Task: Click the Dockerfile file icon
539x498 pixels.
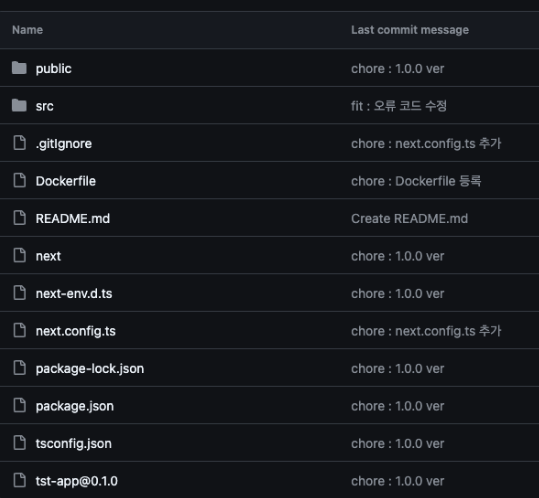Action: pos(20,180)
